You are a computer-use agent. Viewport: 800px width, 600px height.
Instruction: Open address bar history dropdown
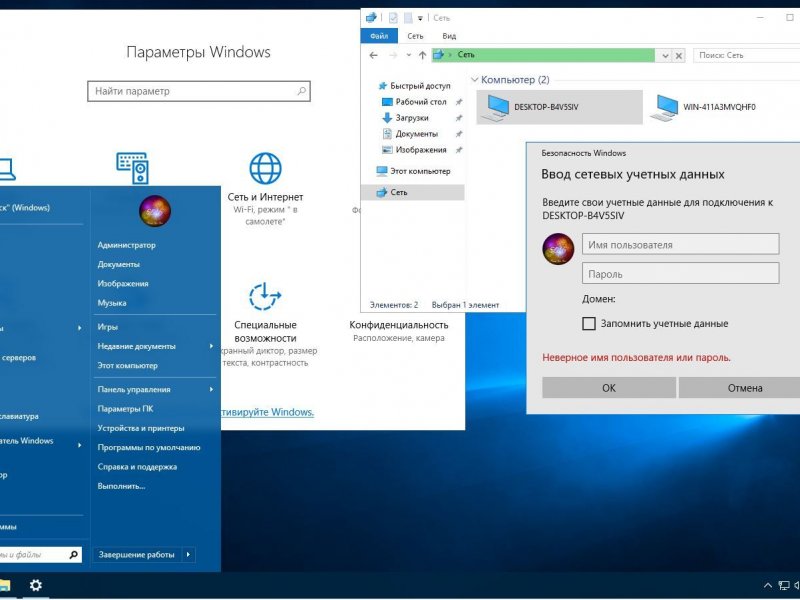point(665,56)
